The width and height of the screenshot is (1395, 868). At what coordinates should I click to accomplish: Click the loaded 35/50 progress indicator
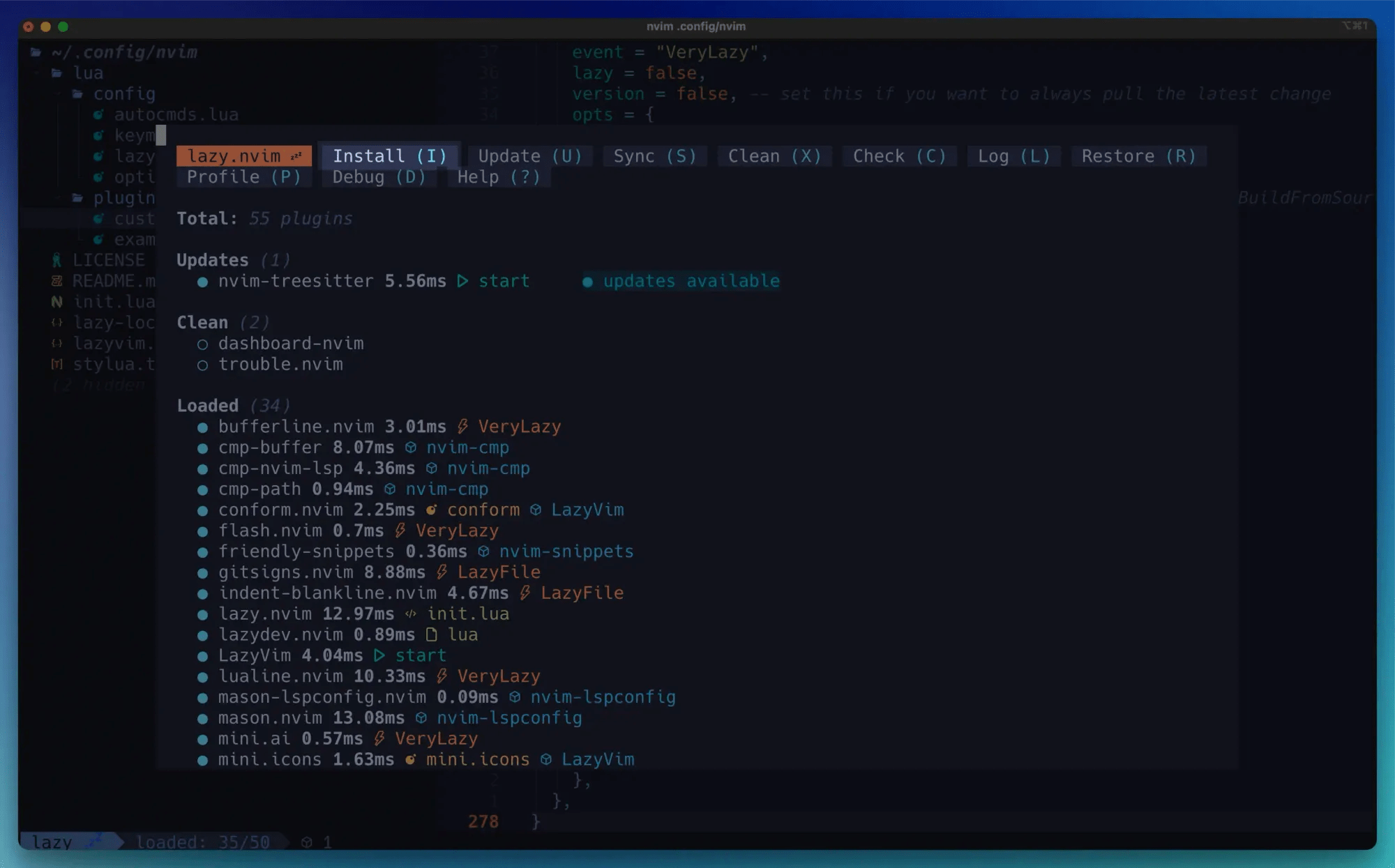click(204, 842)
